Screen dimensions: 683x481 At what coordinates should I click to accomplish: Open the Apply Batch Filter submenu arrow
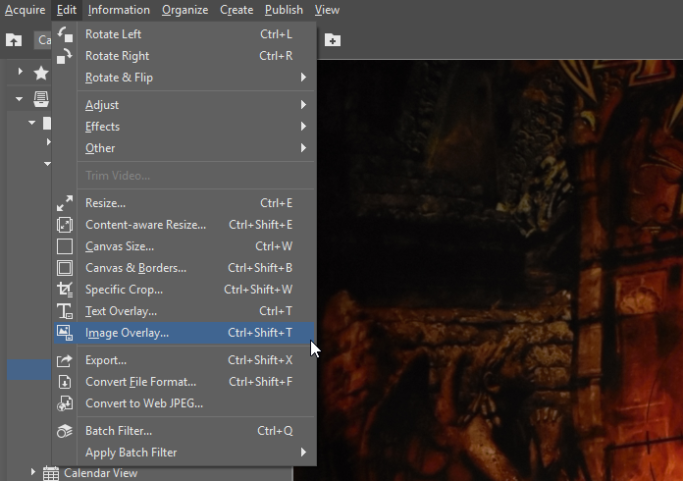click(x=303, y=452)
